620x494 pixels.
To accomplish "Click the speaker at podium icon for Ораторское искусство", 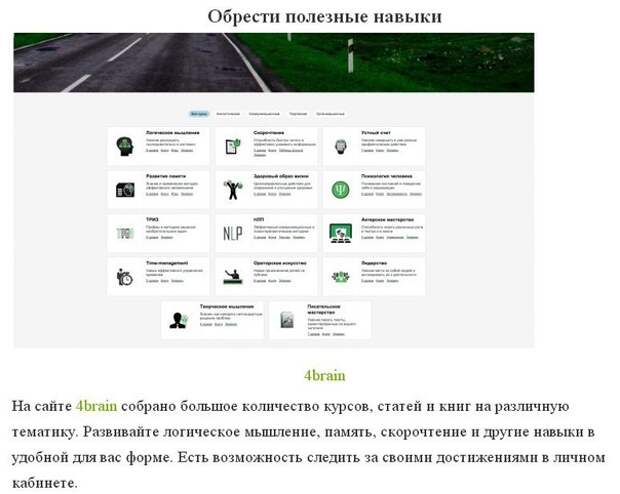I will point(233,277).
